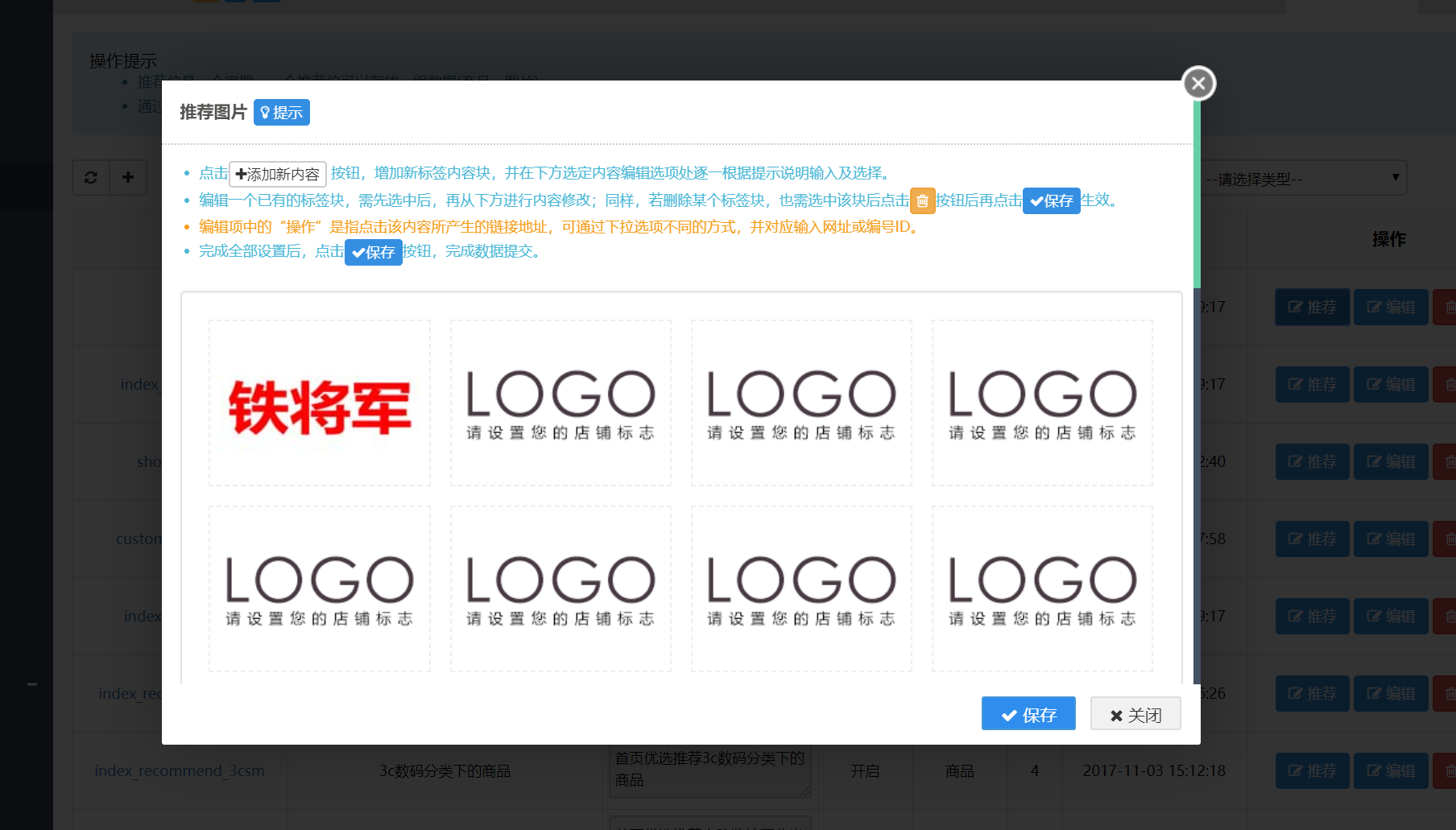
Task: Click the 添加新内容 button in the instructions
Action: pos(278,174)
